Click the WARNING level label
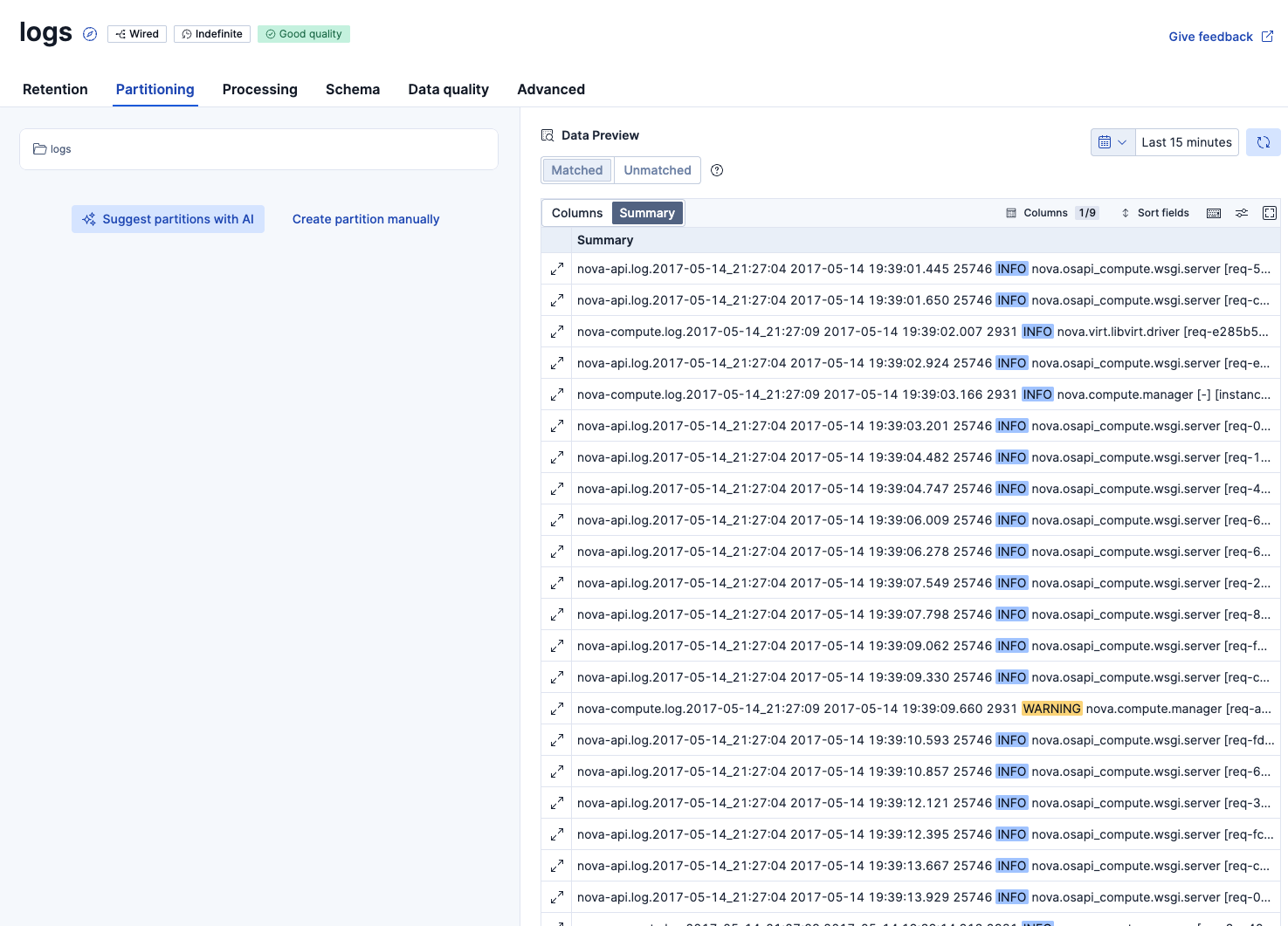 tap(1051, 709)
